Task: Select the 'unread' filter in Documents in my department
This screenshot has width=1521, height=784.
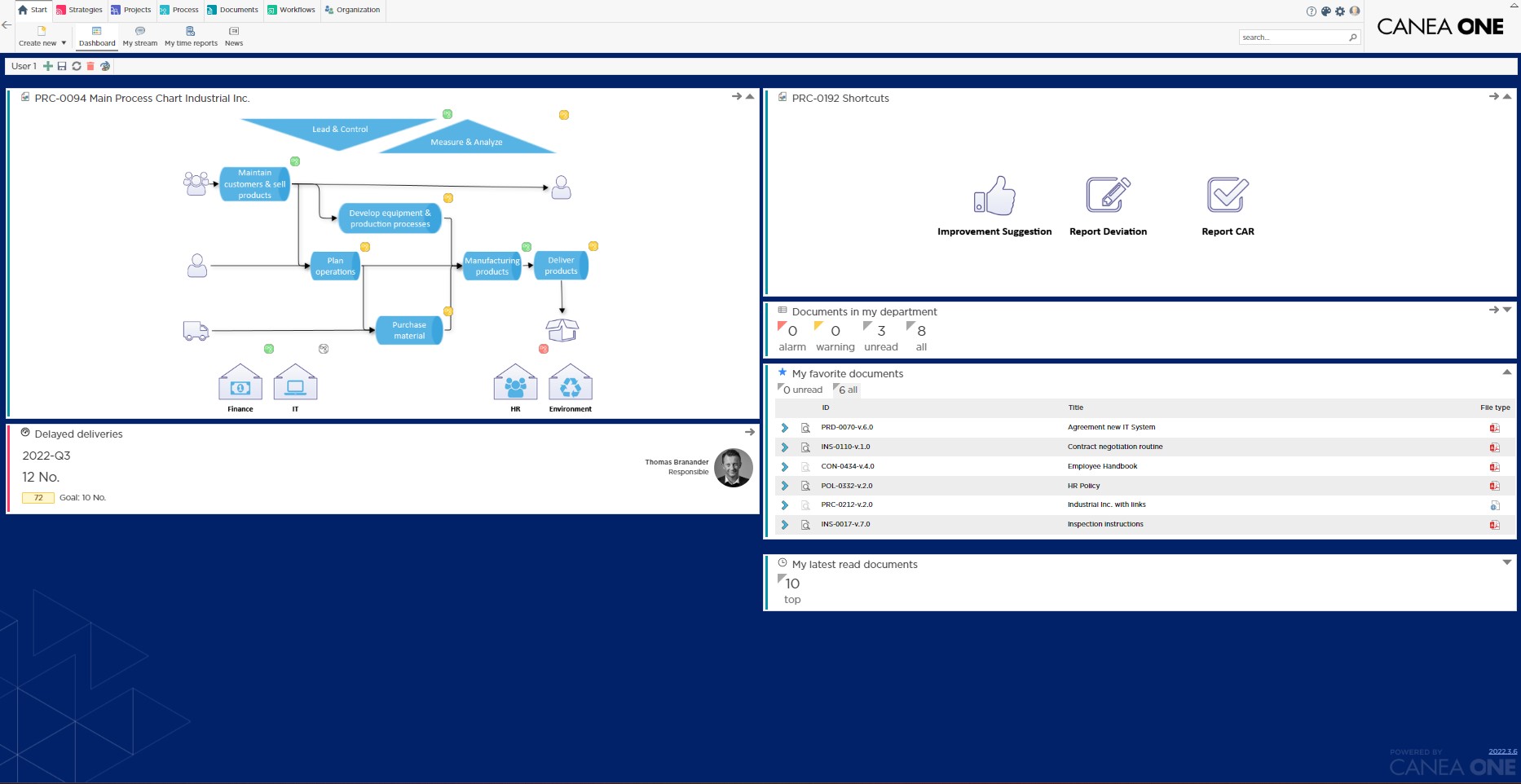Action: point(880,336)
